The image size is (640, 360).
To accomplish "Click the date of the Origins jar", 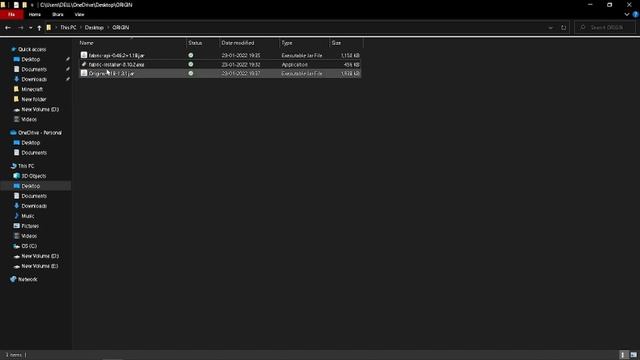I will (241, 73).
